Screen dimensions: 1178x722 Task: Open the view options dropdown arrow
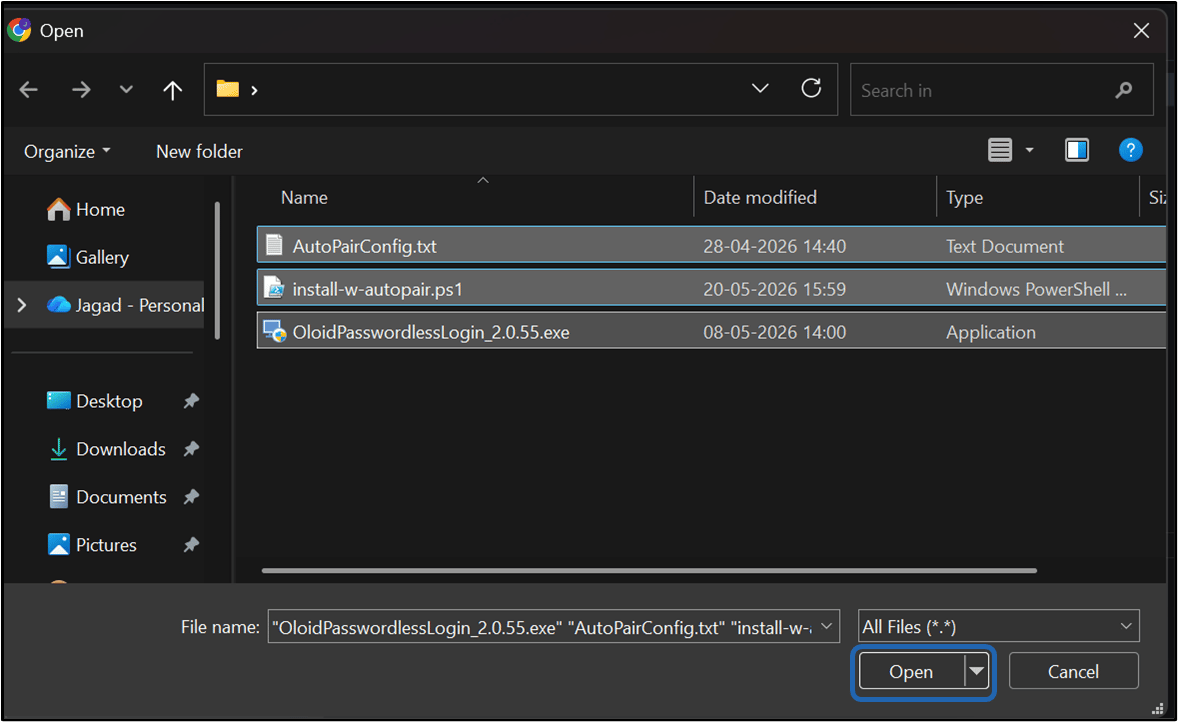pyautogui.click(x=1030, y=150)
